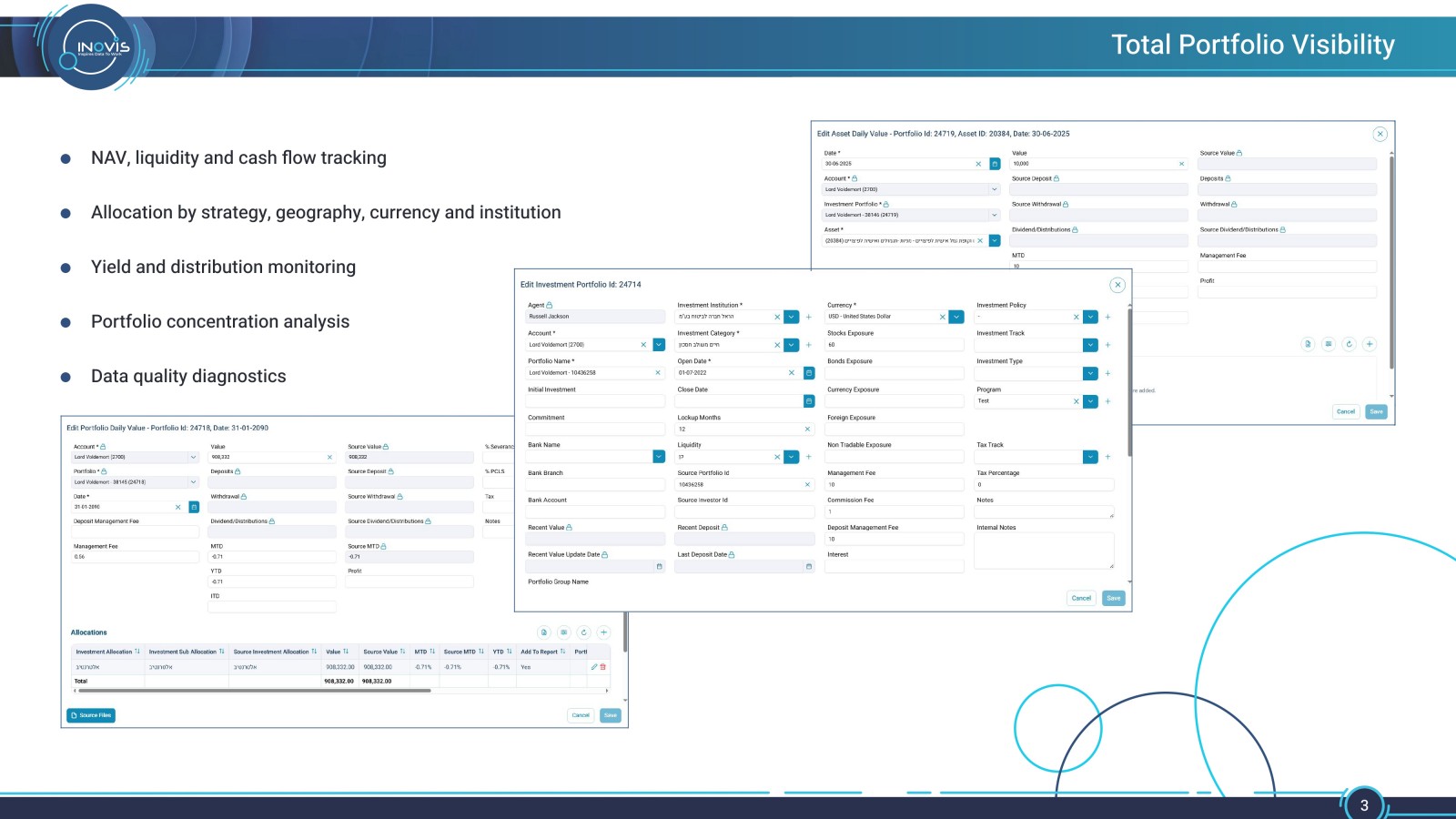Add a new Investment Institution with plus icon
The width and height of the screenshot is (1456, 819).
pyautogui.click(x=809, y=317)
